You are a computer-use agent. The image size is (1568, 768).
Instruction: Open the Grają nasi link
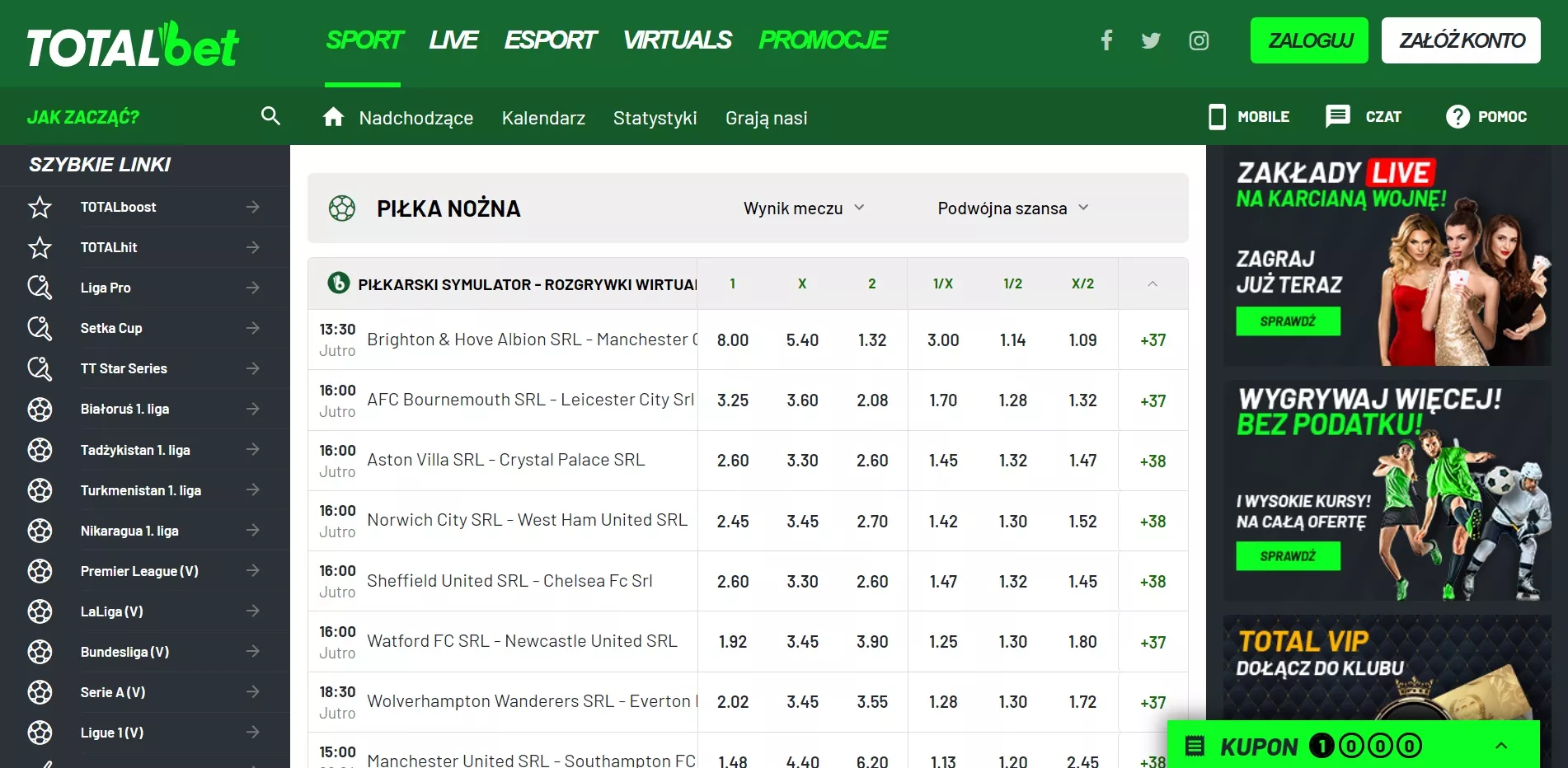coord(766,118)
